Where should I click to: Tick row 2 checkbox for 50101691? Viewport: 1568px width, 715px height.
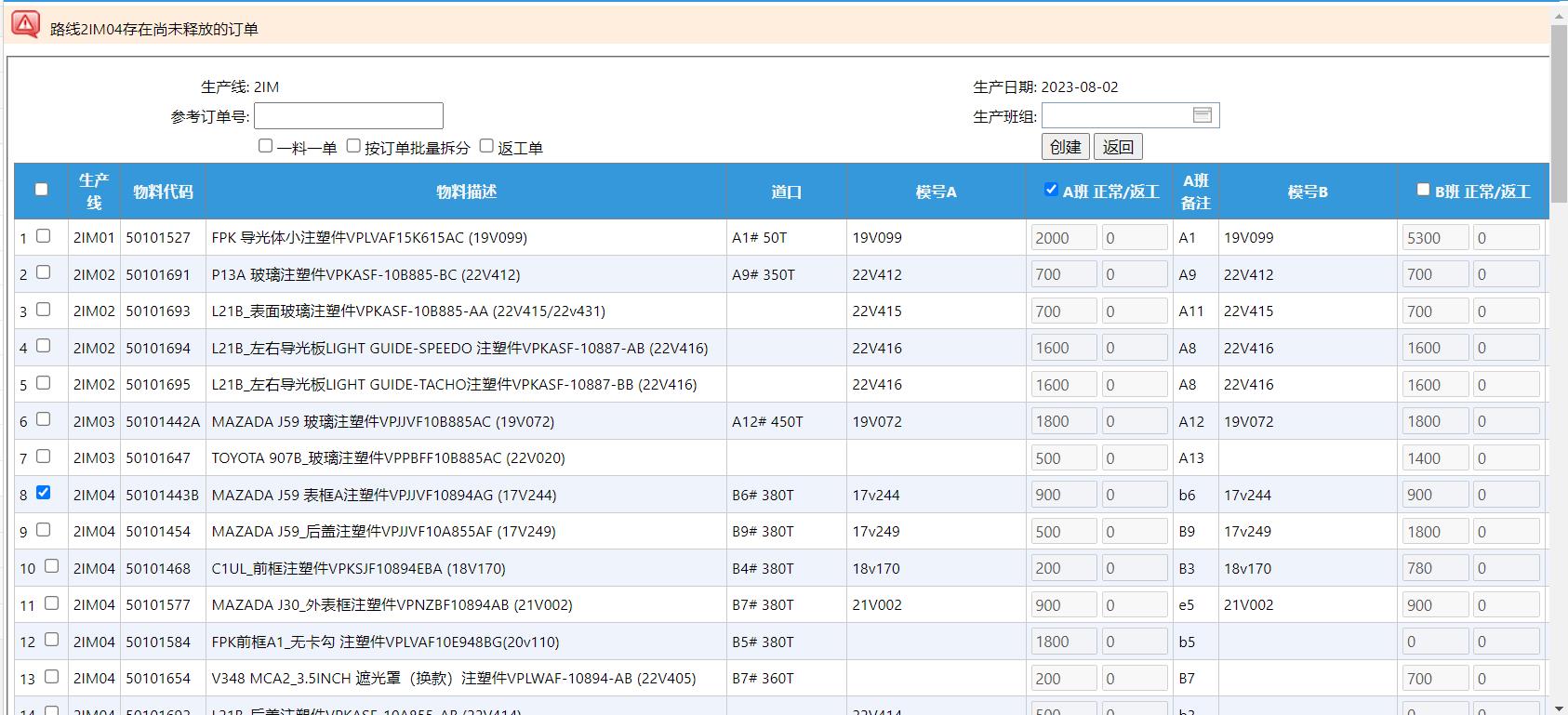click(x=43, y=272)
